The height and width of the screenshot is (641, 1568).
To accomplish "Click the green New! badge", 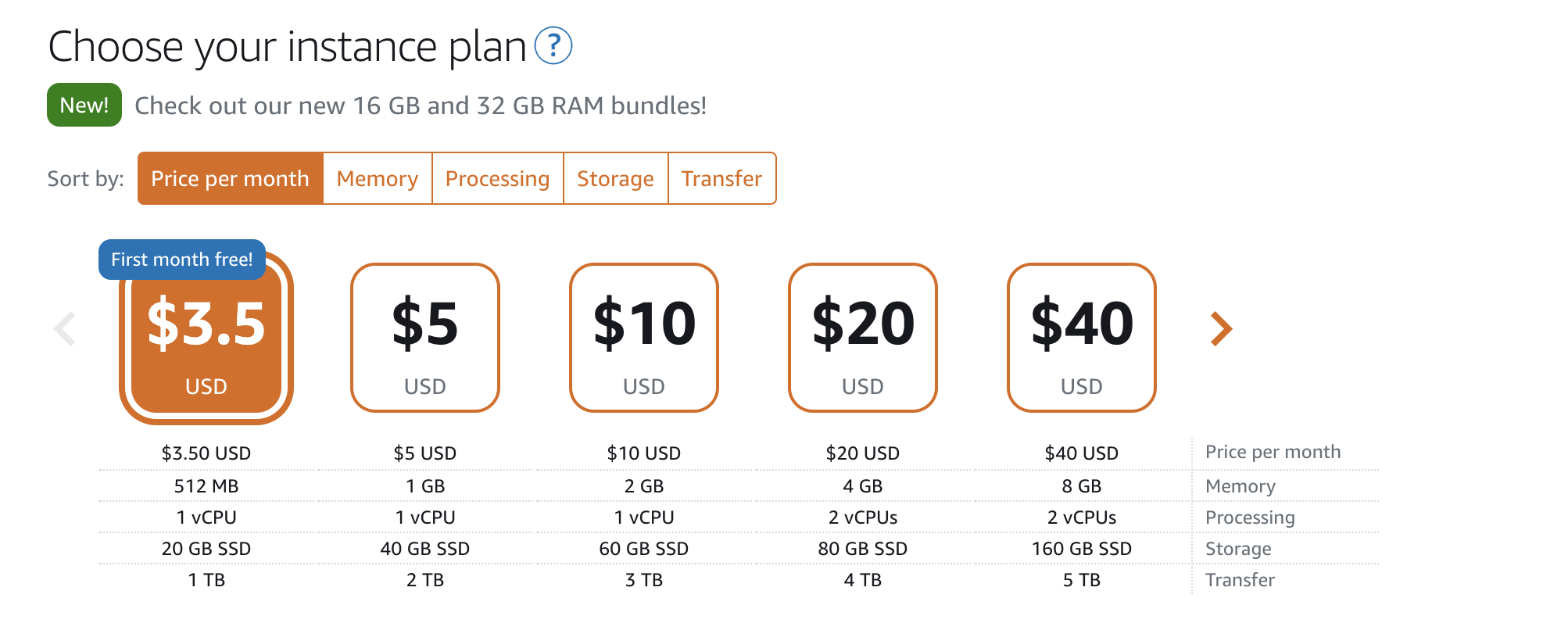I will [x=84, y=105].
